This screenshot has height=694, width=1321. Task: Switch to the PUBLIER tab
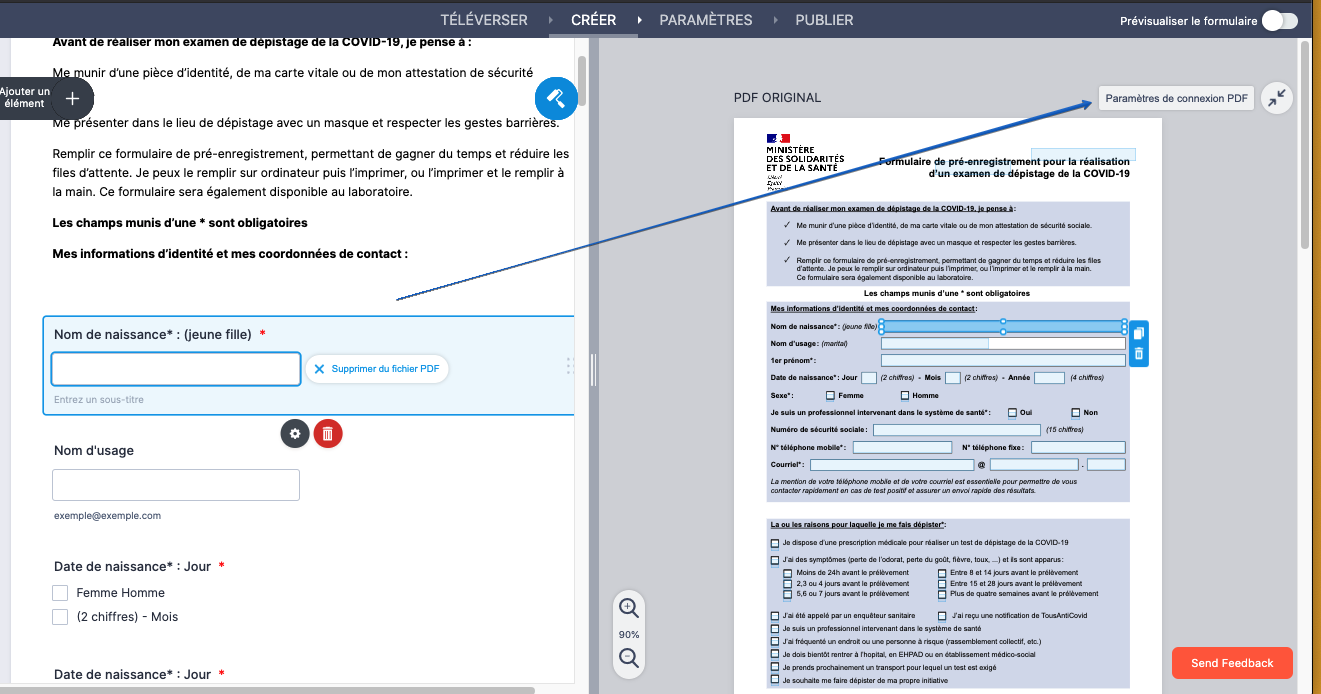pyautogui.click(x=824, y=20)
